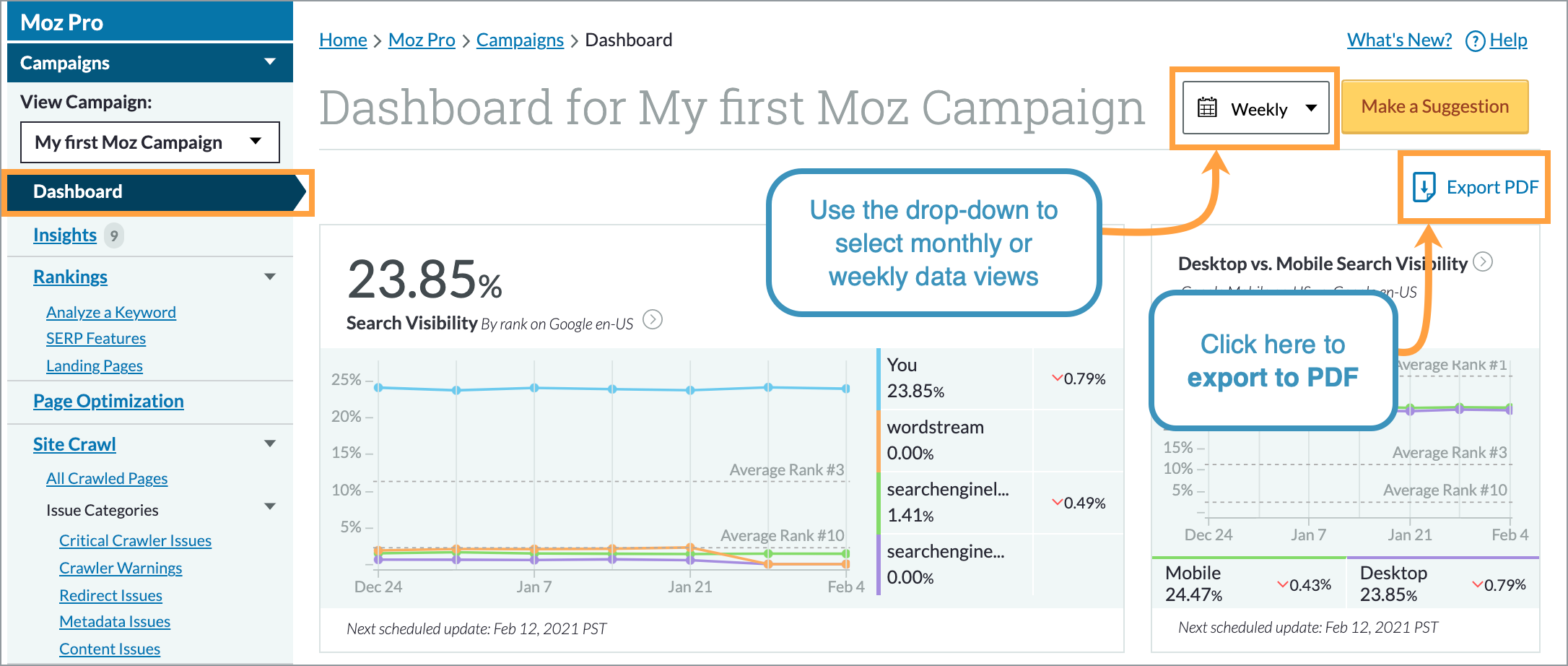This screenshot has height=666, width=1568.
Task: Open Search Visibility details via circle-arrow icon
Action: point(653,321)
